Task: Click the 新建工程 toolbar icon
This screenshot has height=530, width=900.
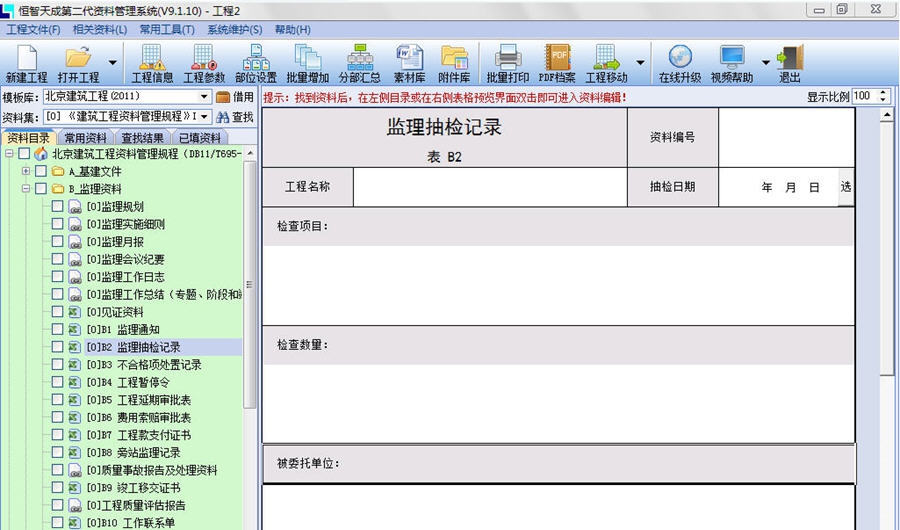Action: pos(26,62)
